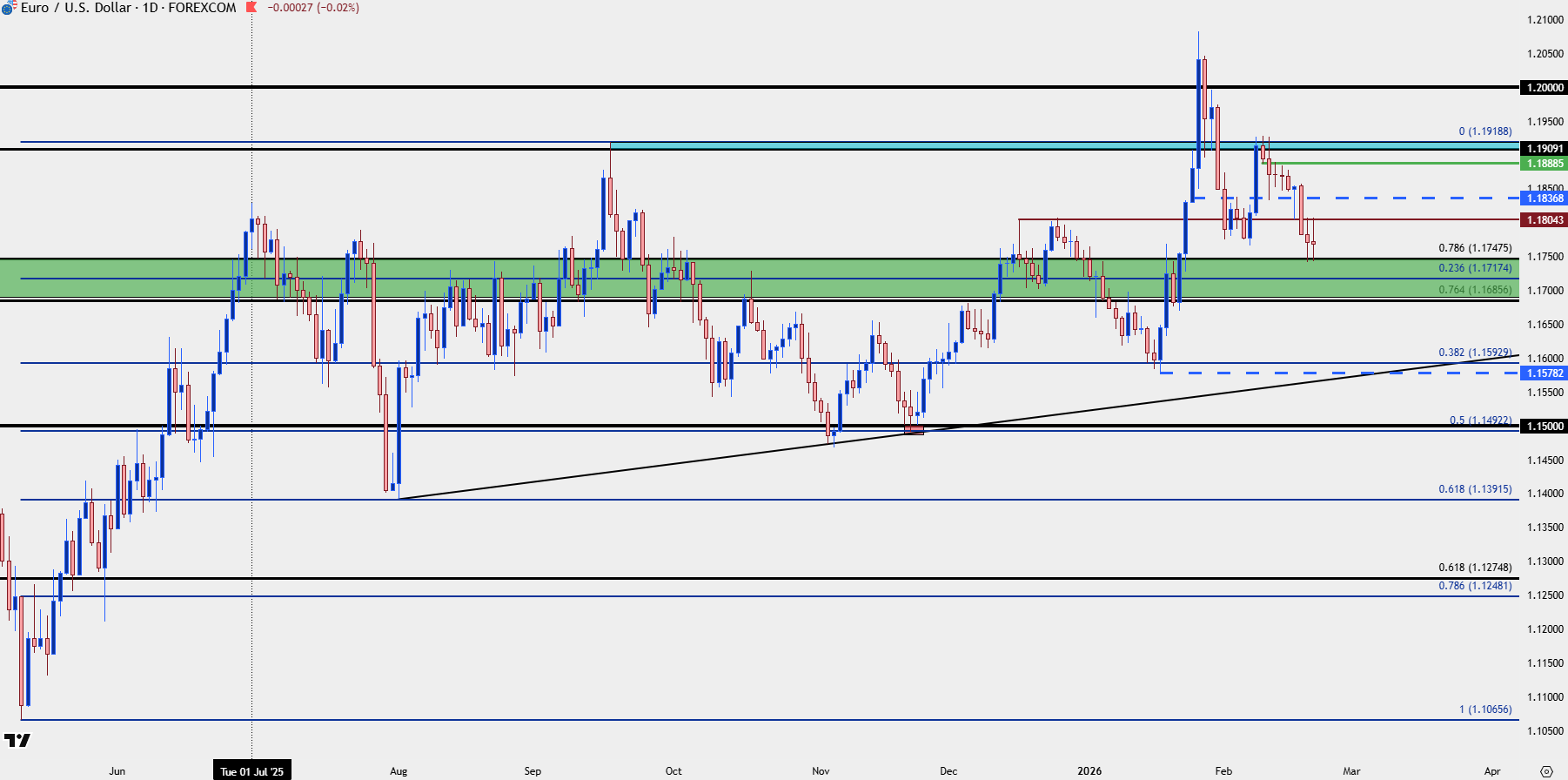
Task: Open chart settings hexagon icon
Action: [1546, 771]
